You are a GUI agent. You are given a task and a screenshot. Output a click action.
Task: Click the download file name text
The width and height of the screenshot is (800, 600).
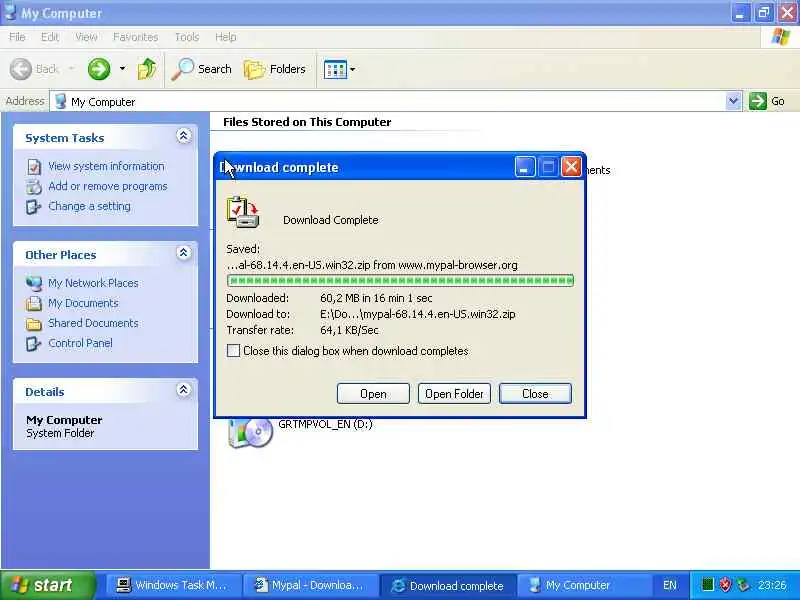coord(372,265)
